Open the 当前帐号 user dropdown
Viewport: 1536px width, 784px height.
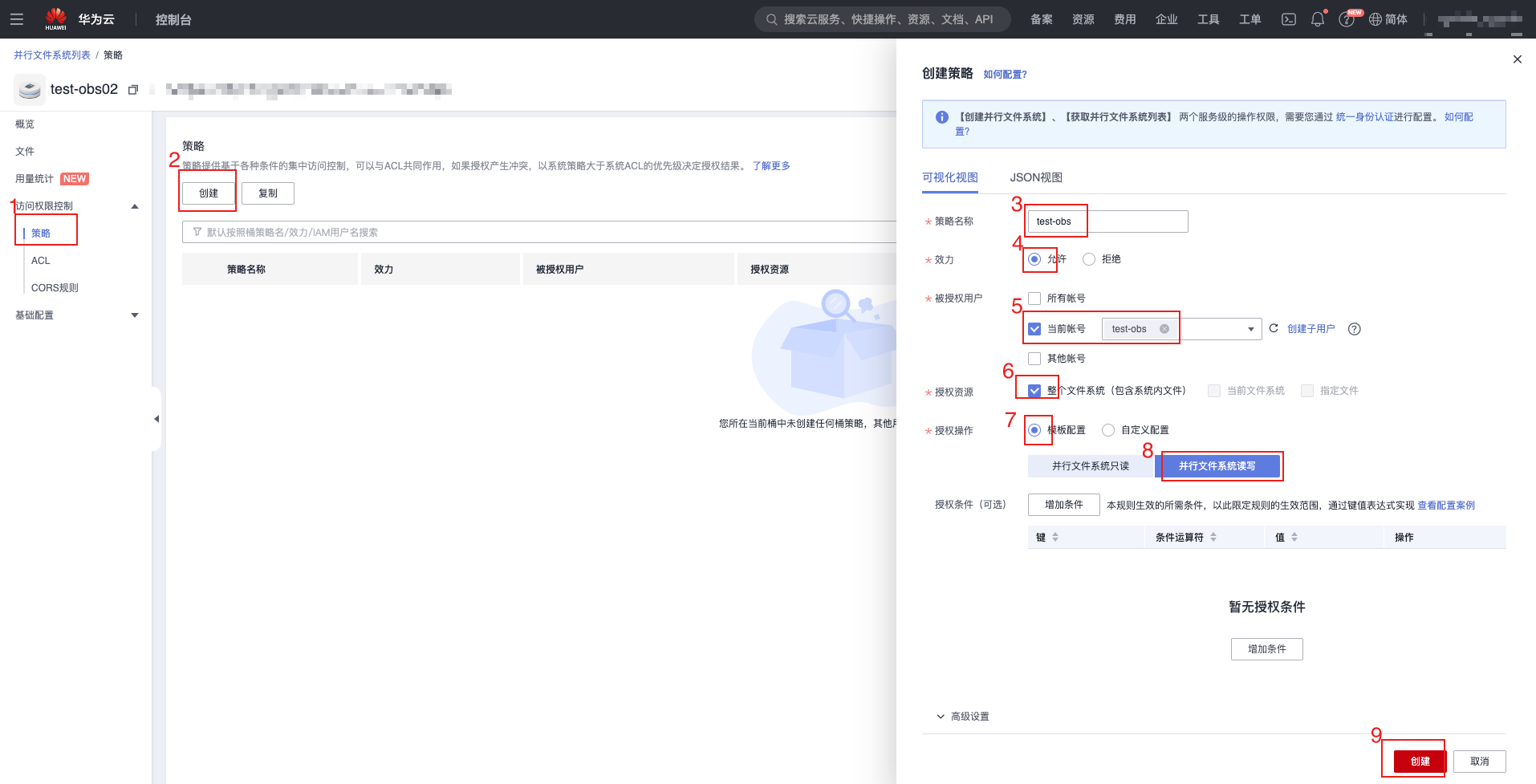point(1250,329)
